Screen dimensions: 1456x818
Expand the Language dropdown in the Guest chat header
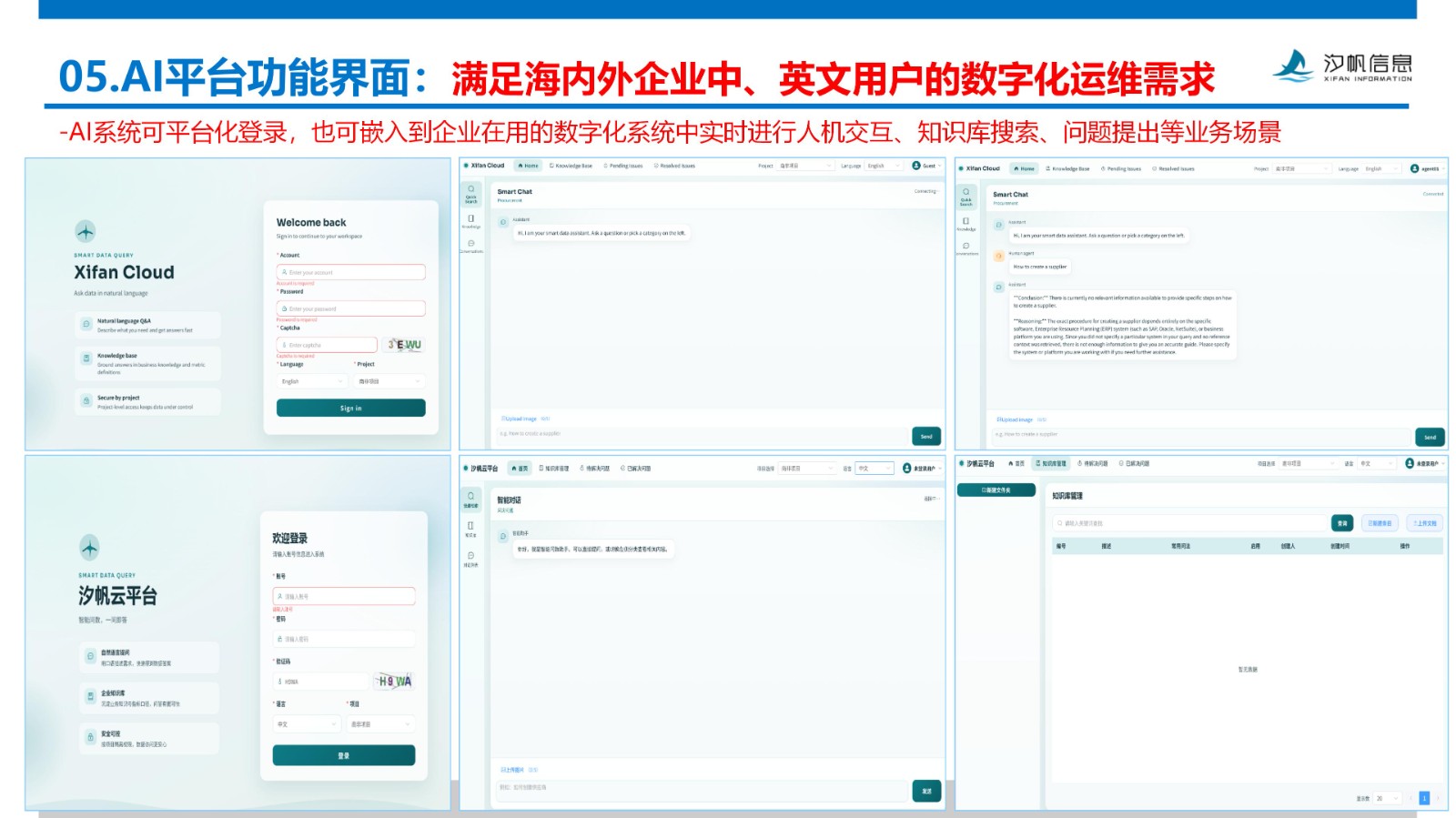pyautogui.click(x=885, y=166)
